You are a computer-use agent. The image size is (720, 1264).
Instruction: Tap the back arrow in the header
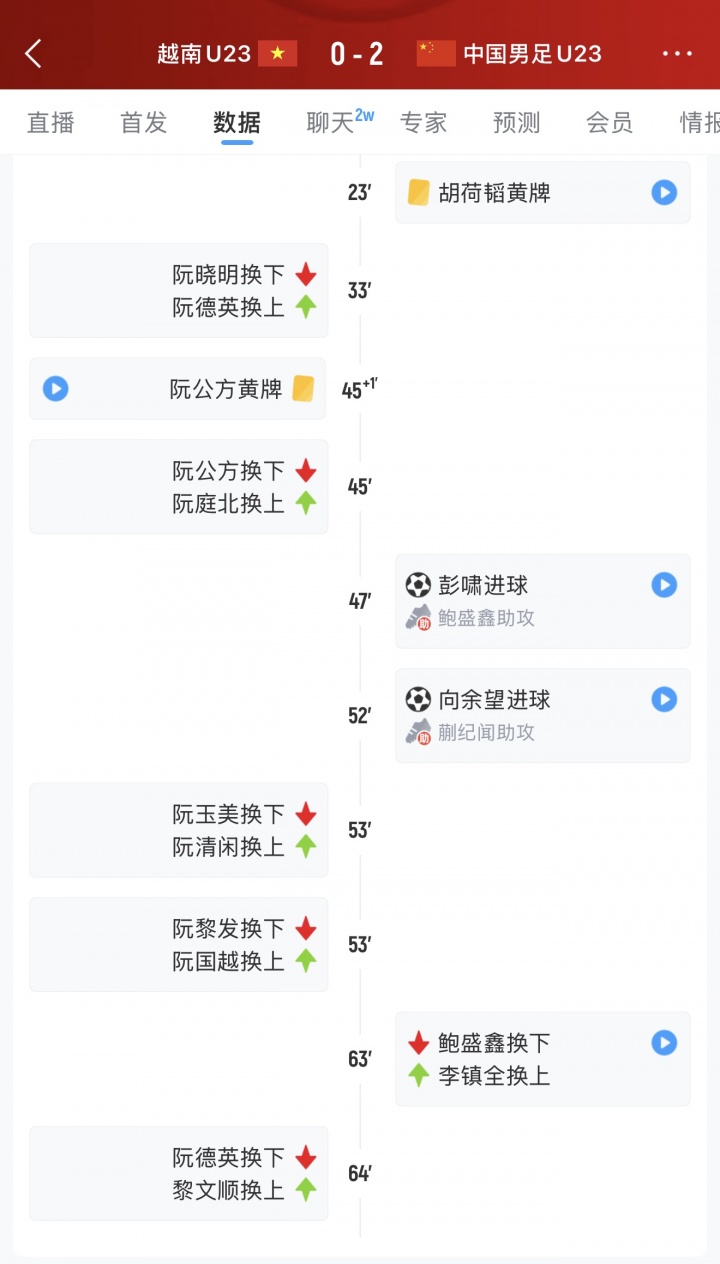pos(34,54)
